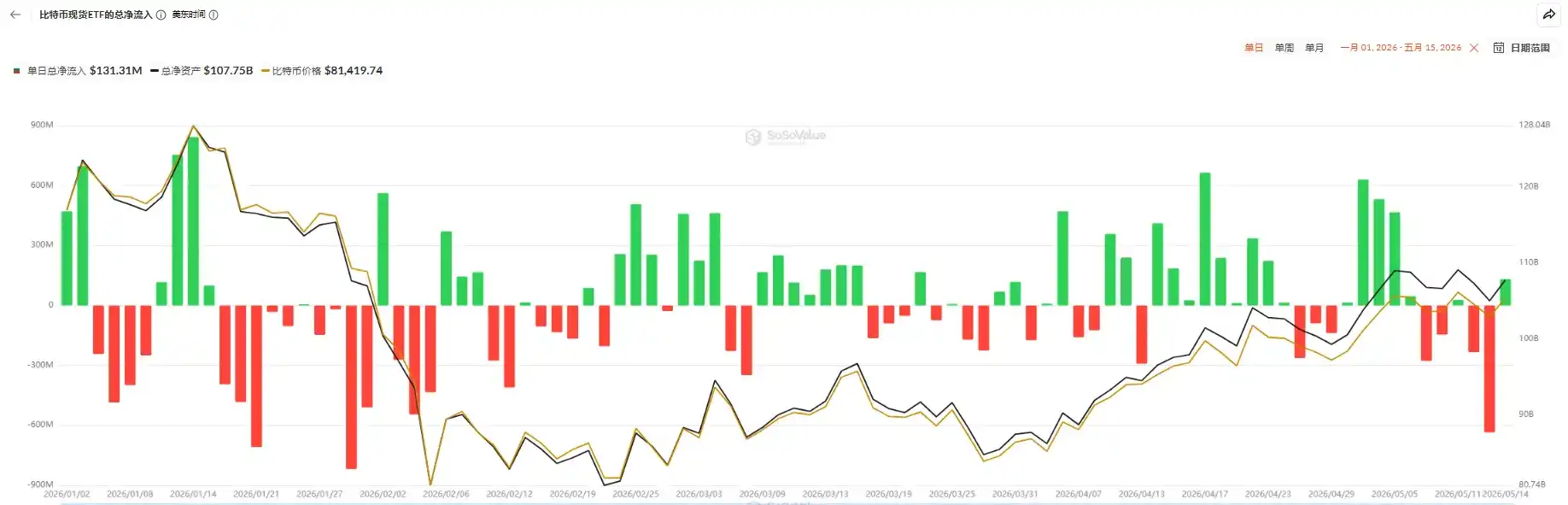This screenshot has height=505, width=1568.
Task: Click the 2026/04/17 date axis label
Action: (1204, 495)
